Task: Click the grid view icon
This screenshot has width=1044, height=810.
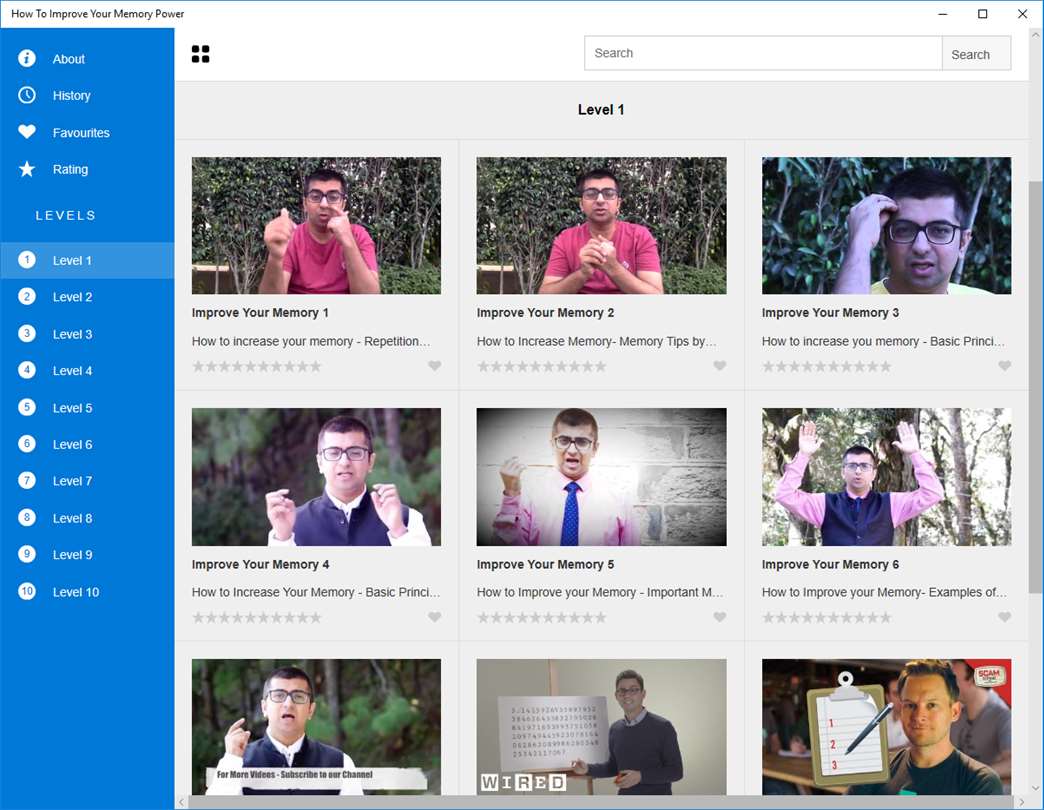Action: click(200, 54)
